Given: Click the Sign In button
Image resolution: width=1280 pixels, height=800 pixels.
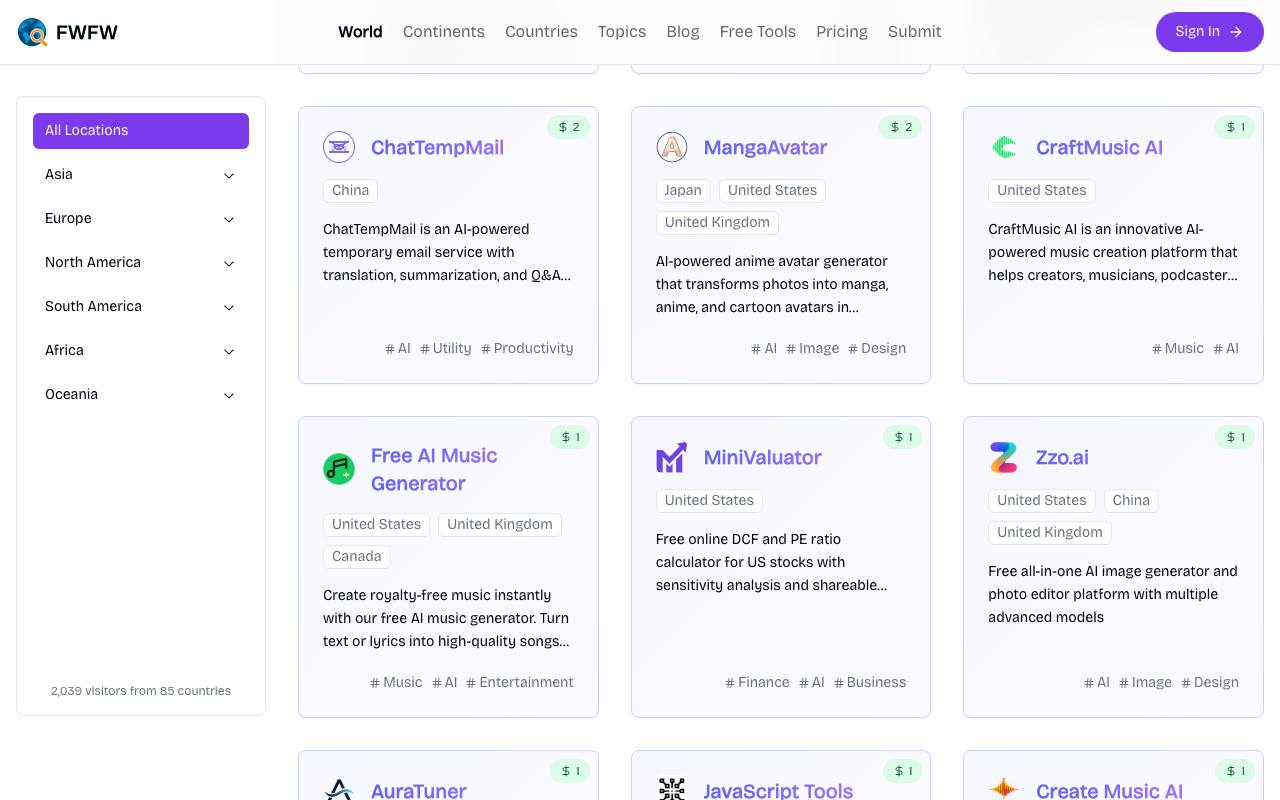Looking at the screenshot, I should click(x=1210, y=32).
